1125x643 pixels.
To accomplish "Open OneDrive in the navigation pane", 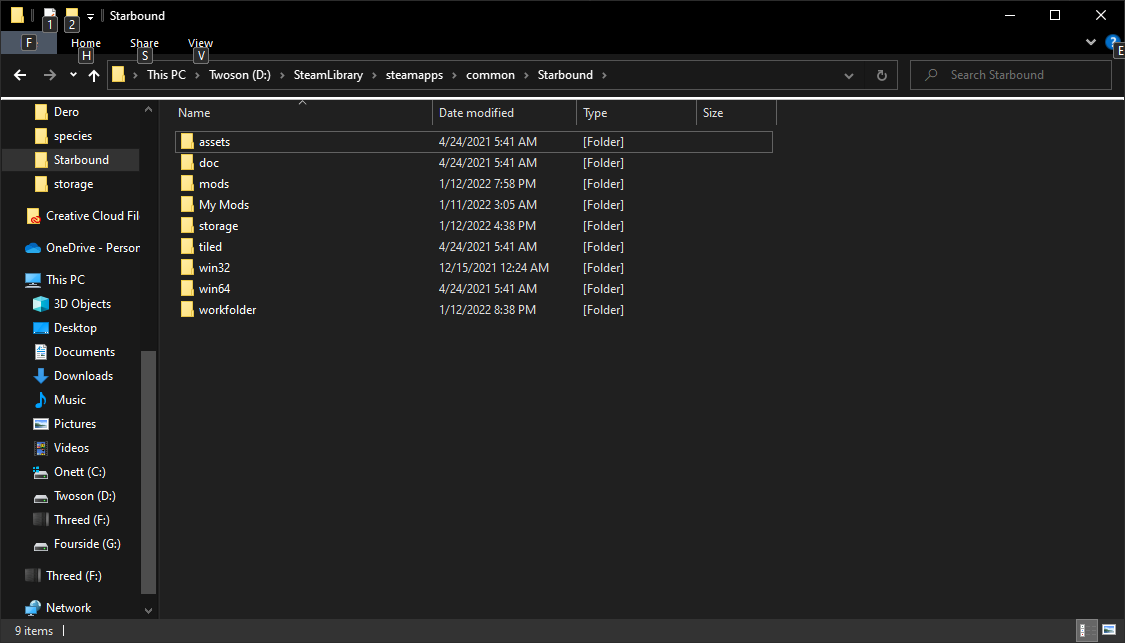I will 92,248.
